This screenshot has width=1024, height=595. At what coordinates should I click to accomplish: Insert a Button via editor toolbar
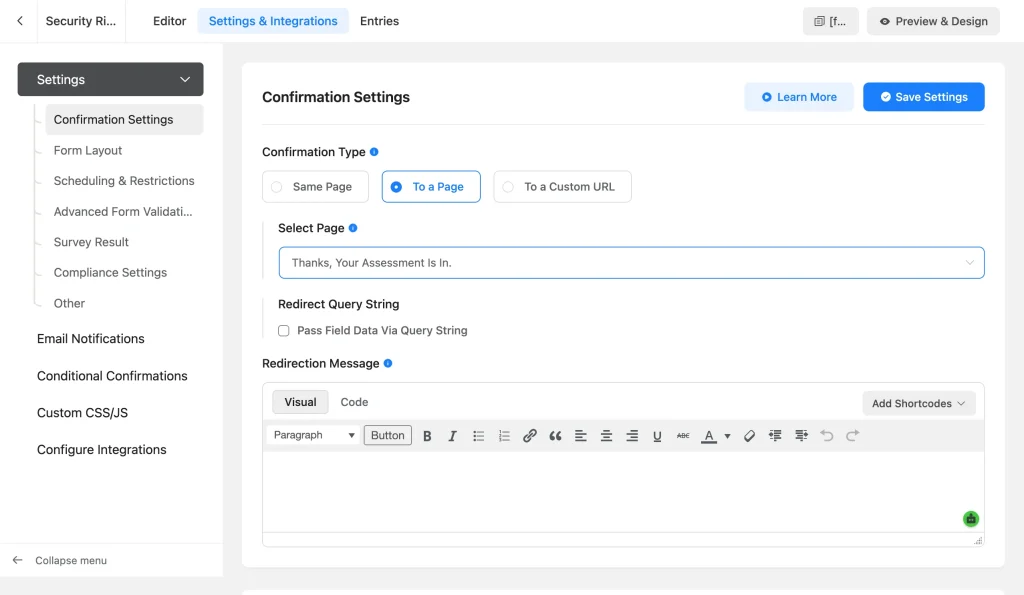388,435
